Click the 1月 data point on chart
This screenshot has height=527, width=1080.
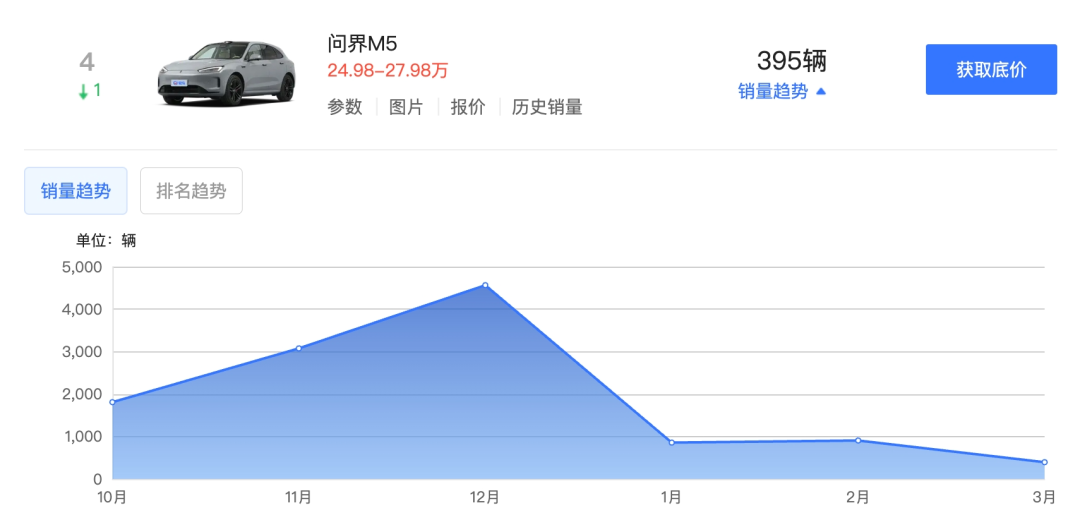[672, 442]
